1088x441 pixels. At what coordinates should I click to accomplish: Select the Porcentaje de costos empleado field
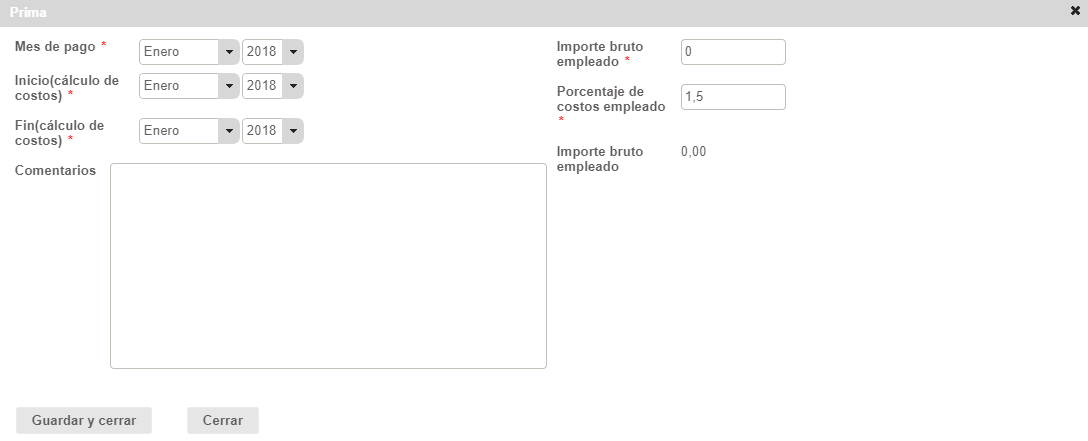pyautogui.click(x=733, y=97)
